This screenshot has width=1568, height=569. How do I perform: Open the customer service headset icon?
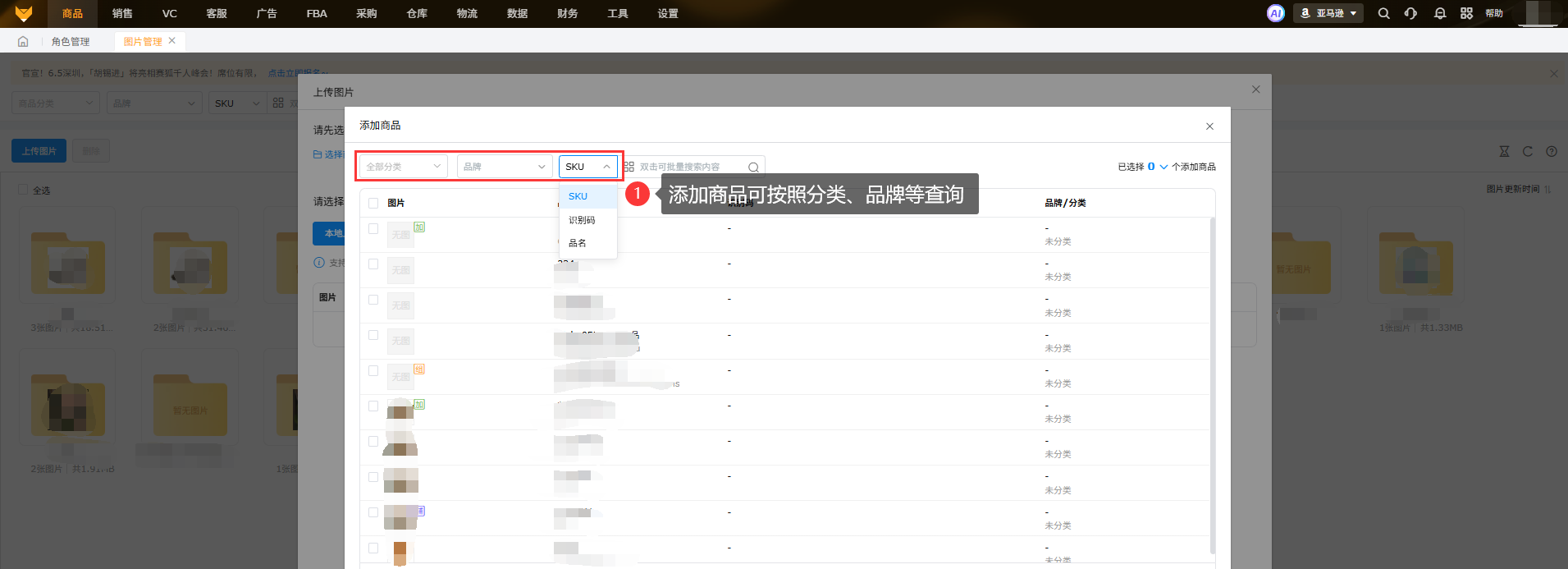coord(1410,13)
